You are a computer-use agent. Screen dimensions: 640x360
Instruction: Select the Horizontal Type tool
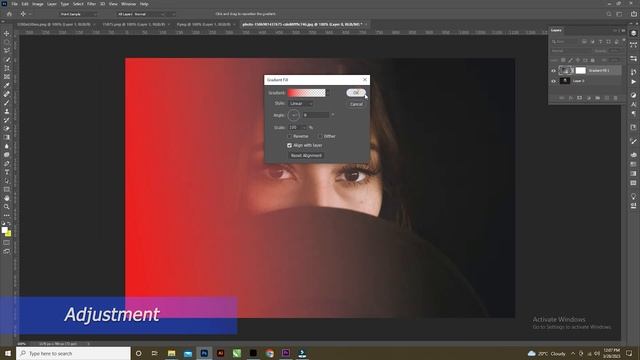pos(7,172)
